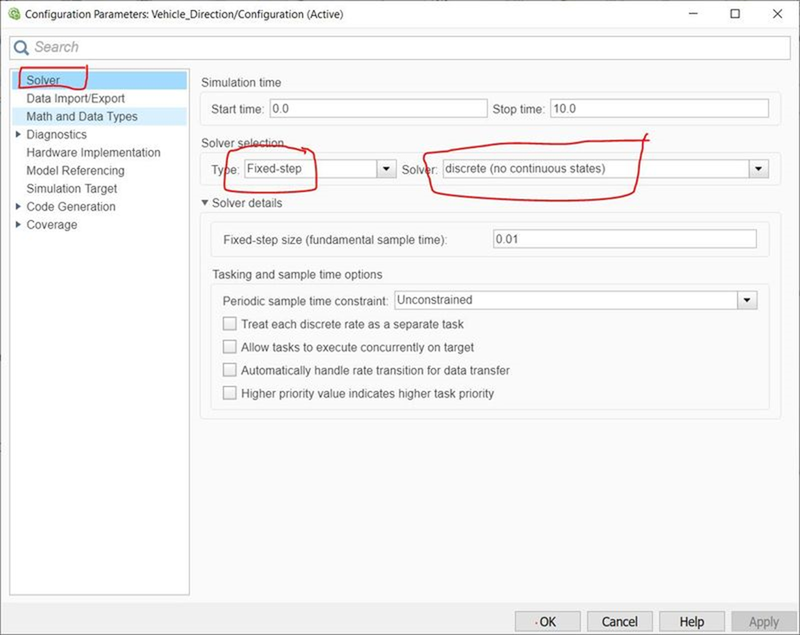Click the Start time field
Screen dimensions: 800x635
378,109
